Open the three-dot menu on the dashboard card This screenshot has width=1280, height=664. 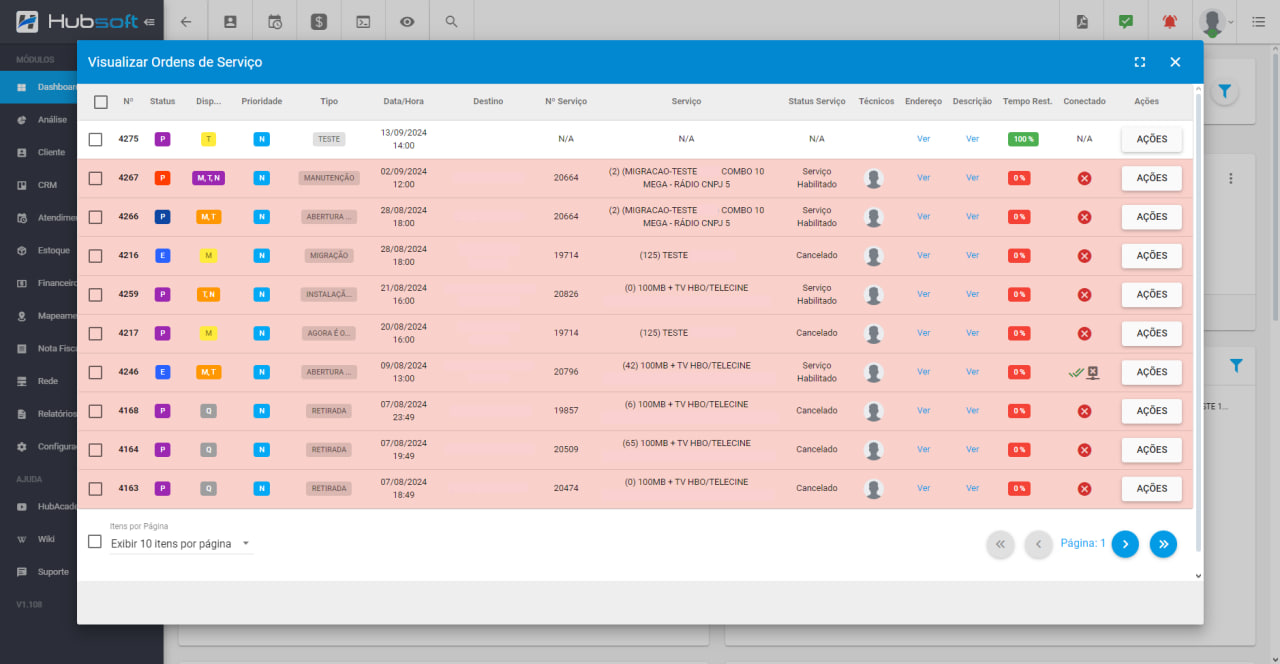click(x=1231, y=178)
